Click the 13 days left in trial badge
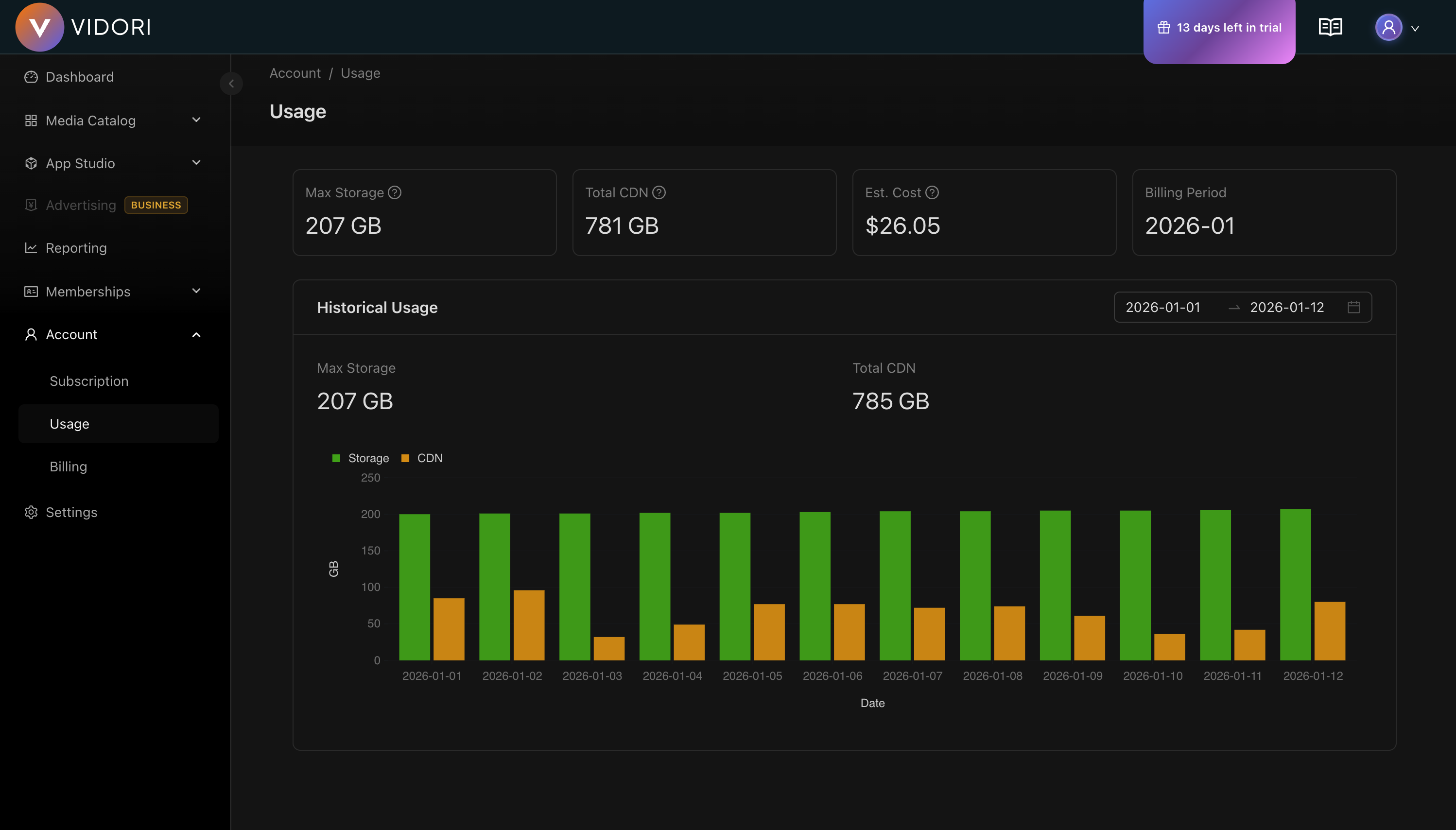The height and width of the screenshot is (830, 1456). 1219,27
